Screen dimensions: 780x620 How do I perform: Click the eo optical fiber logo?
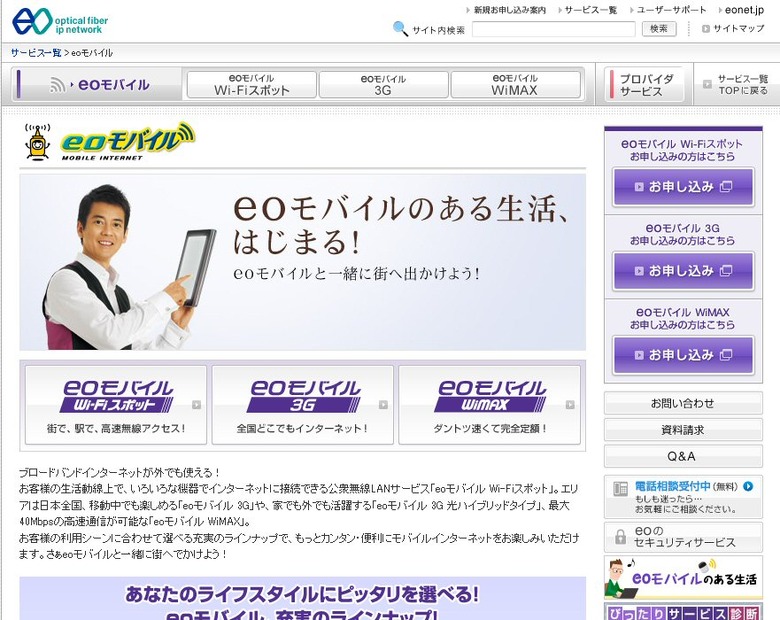point(60,21)
